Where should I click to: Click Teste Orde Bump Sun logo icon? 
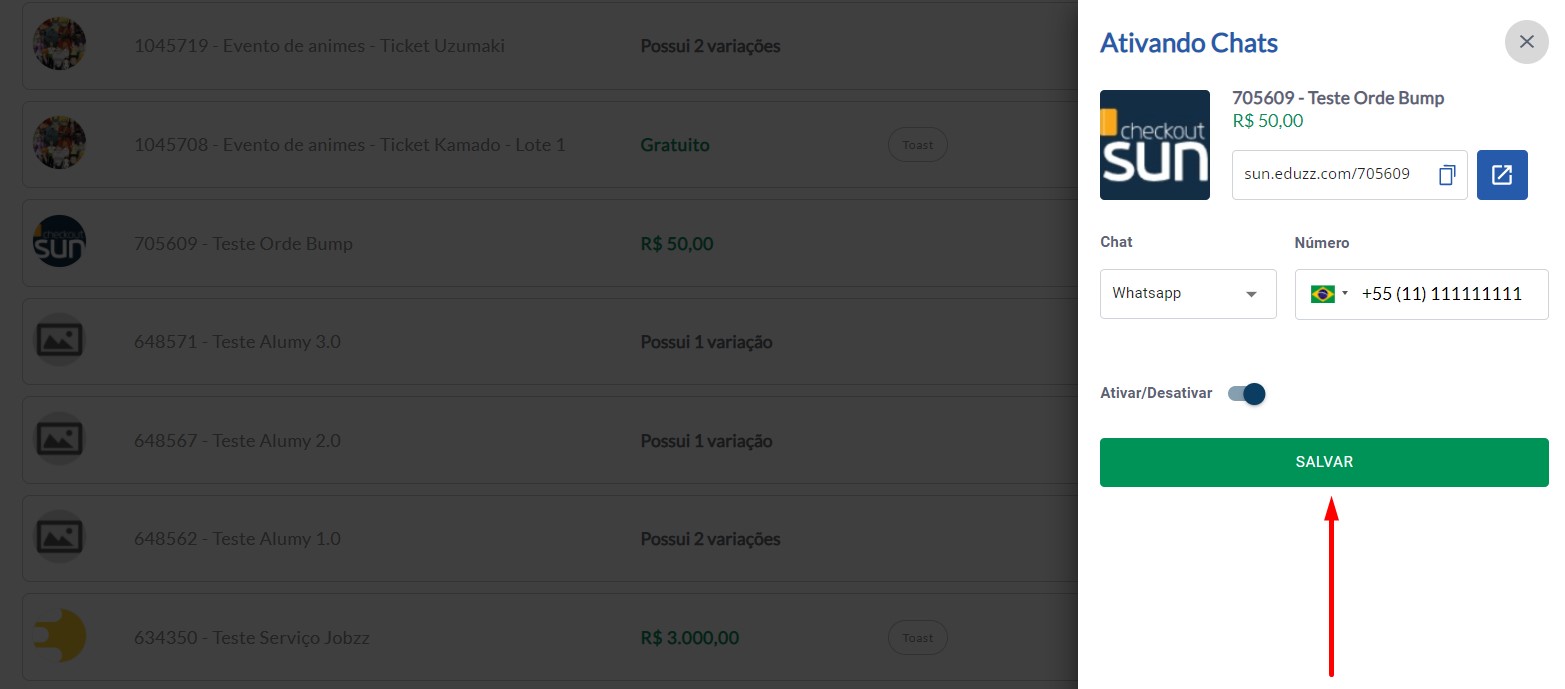point(60,242)
